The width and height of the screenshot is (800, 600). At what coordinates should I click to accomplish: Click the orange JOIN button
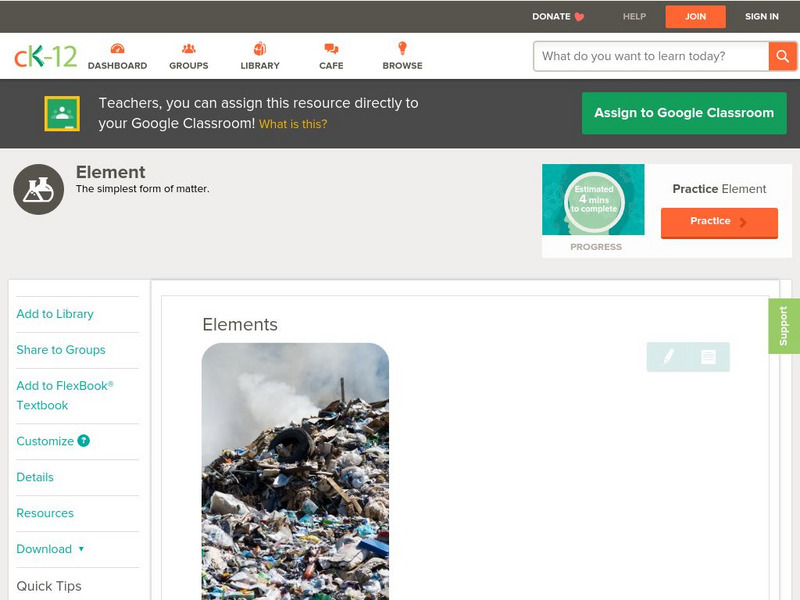tap(695, 17)
